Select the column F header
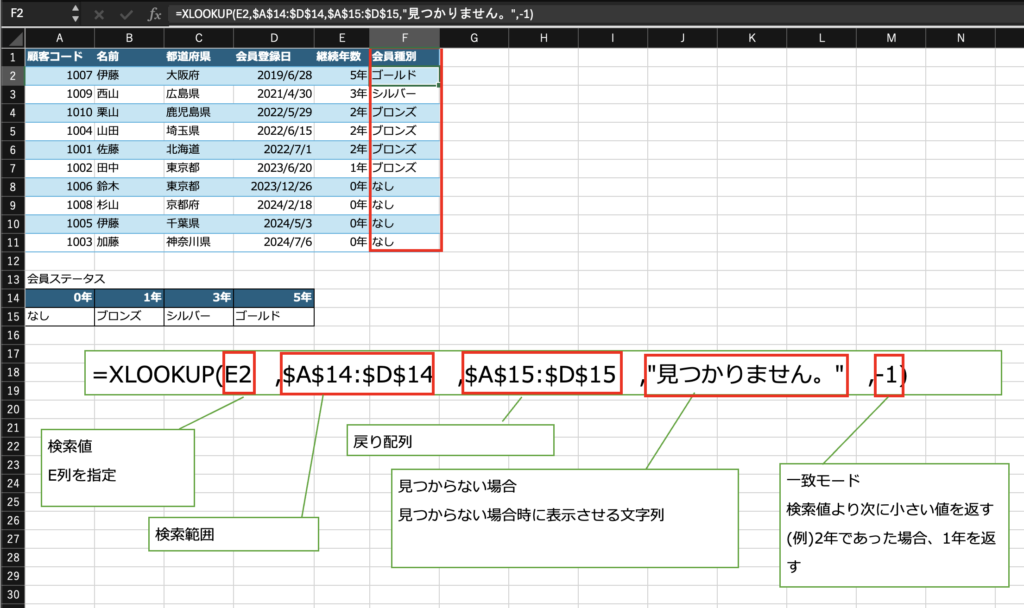This screenshot has width=1024, height=608. pyautogui.click(x=404, y=38)
